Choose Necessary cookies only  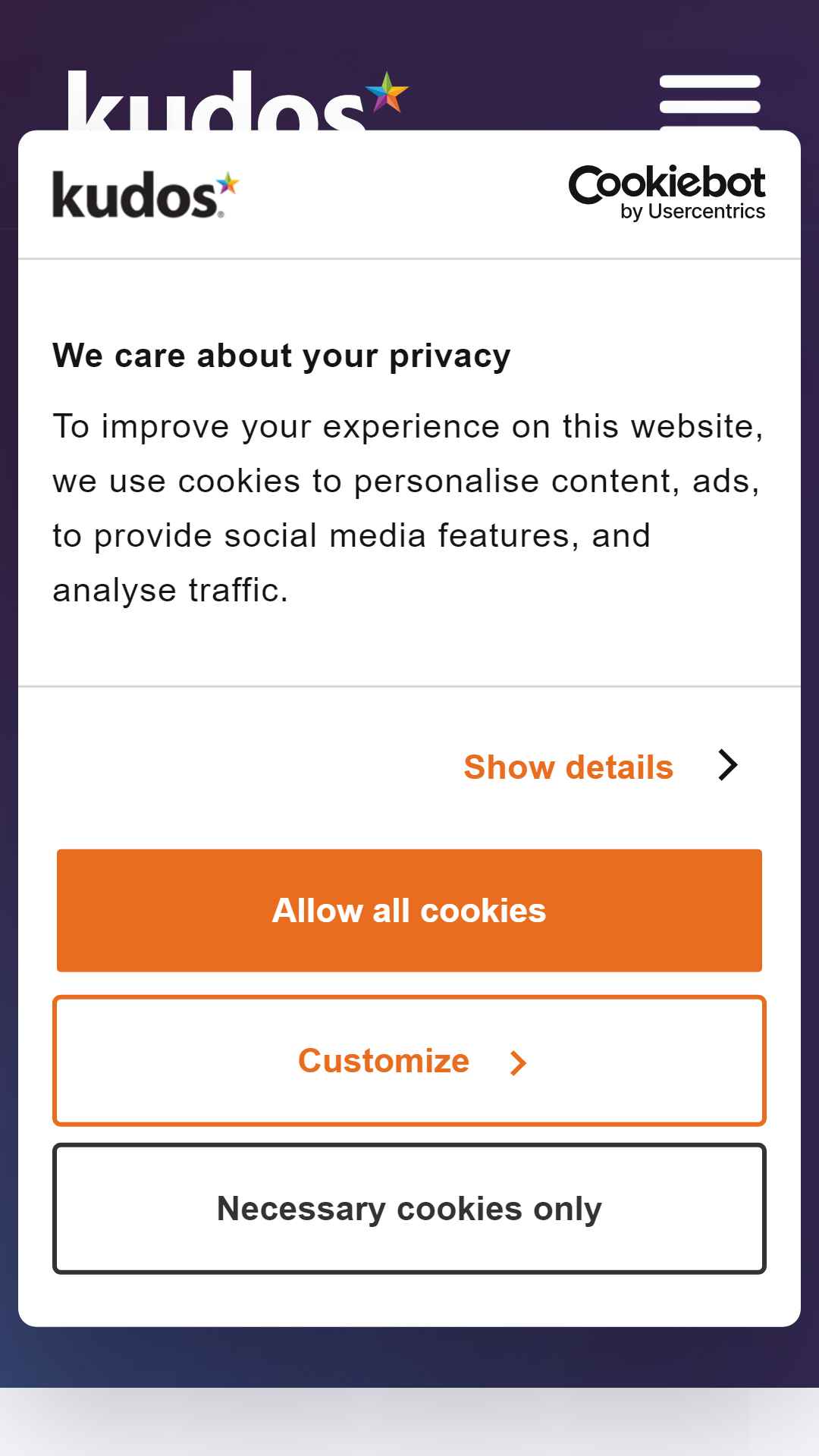click(x=409, y=1209)
